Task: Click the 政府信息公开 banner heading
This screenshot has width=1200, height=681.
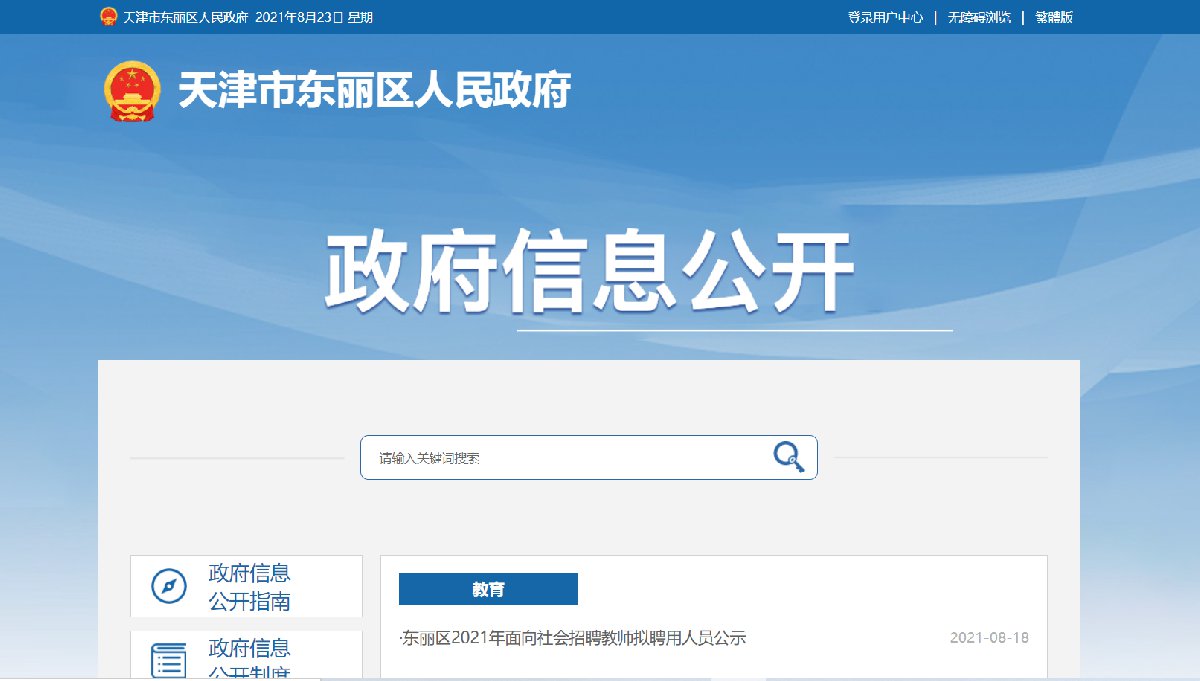Action: pyautogui.click(x=589, y=272)
